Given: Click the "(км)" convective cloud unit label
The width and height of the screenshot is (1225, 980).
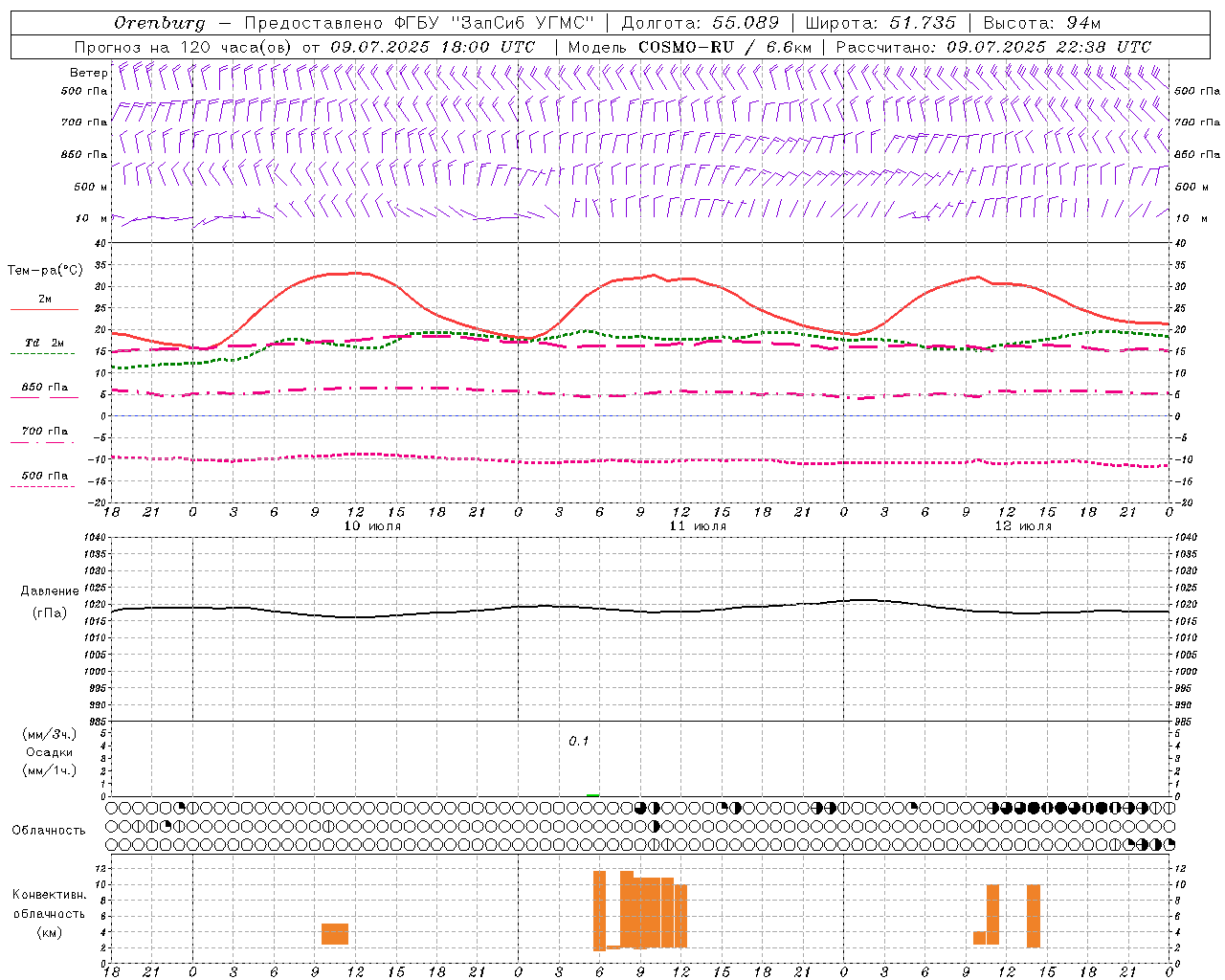Looking at the screenshot, I should pyautogui.click(x=50, y=932).
